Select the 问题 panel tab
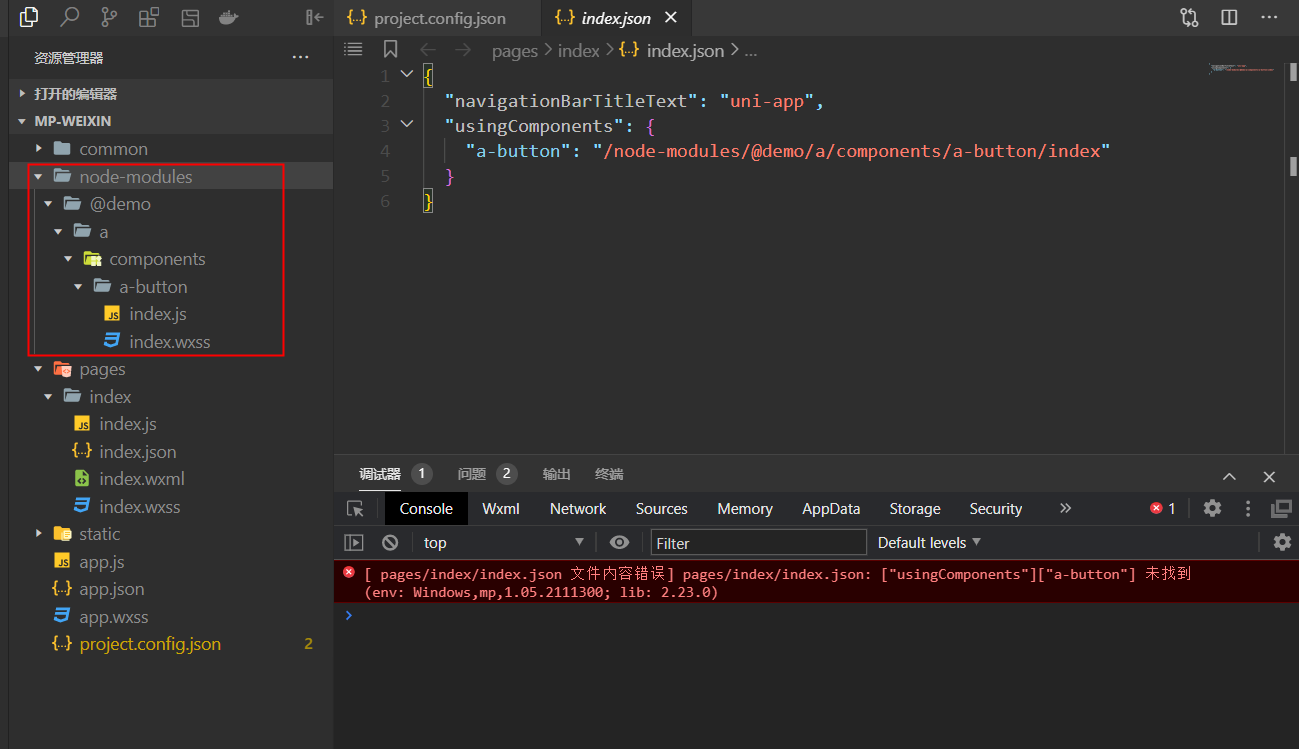Image resolution: width=1299 pixels, height=749 pixels. click(x=487, y=474)
